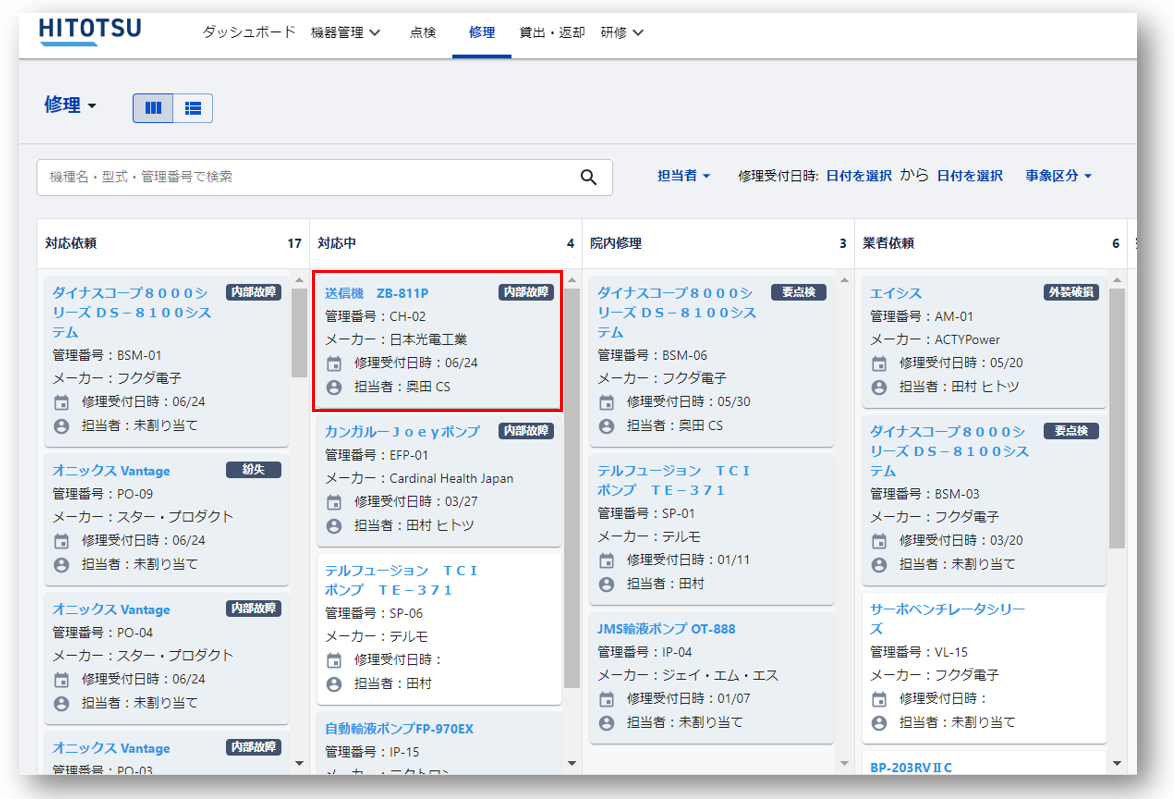Click calendar icon on VL-15 card
This screenshot has width=1174, height=799.
pos(879,699)
